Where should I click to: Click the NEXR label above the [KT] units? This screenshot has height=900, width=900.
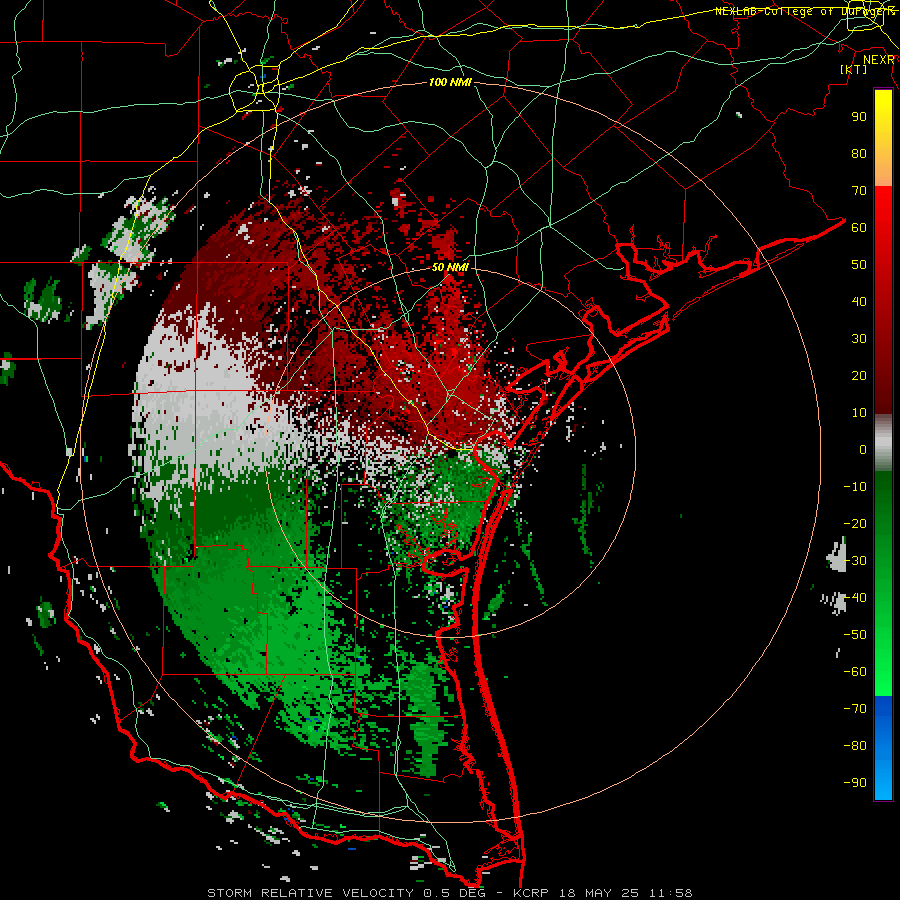coord(879,60)
